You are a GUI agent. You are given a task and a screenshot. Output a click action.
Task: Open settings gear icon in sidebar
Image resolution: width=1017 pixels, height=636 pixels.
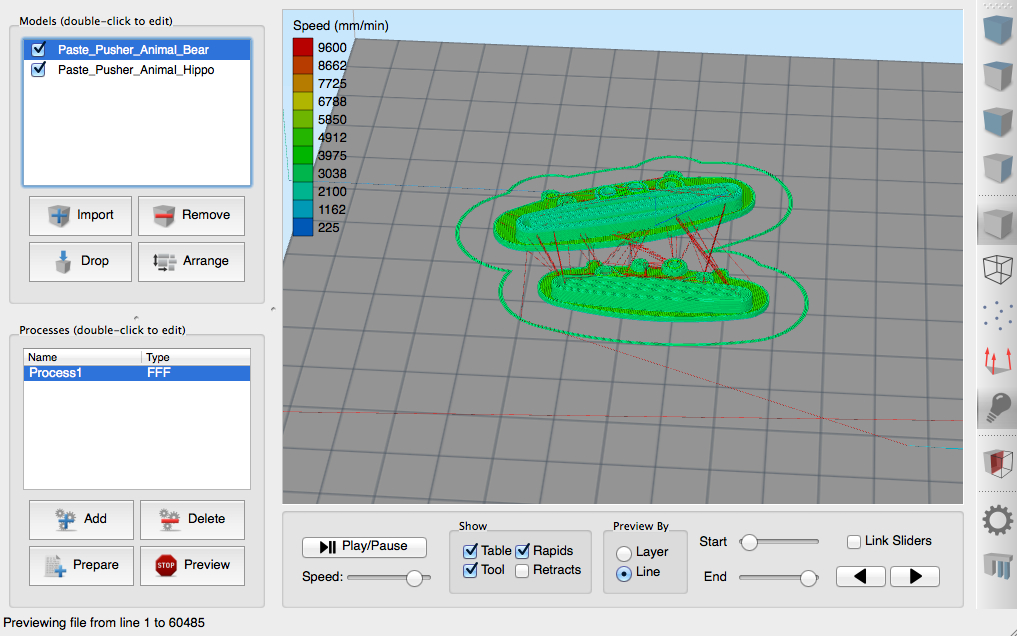coord(997,520)
